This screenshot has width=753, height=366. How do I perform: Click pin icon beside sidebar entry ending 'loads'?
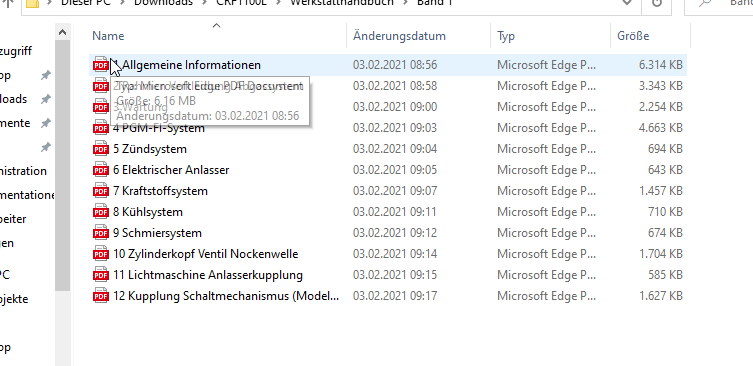[x=46, y=99]
